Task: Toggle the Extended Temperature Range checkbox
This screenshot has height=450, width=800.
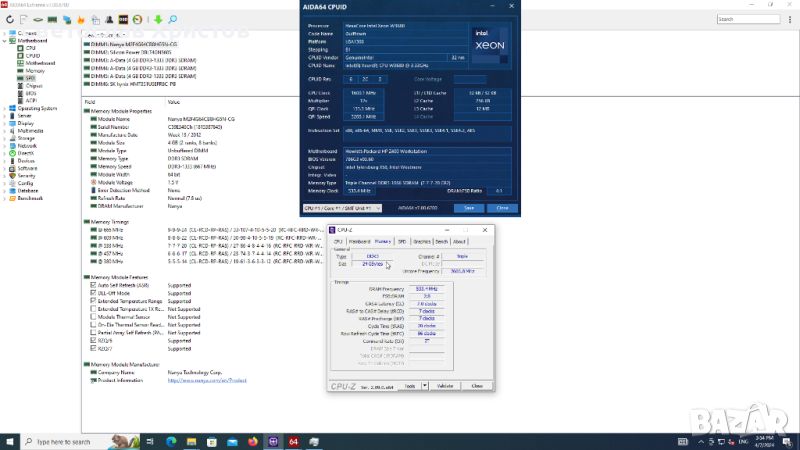Action: pos(93,299)
